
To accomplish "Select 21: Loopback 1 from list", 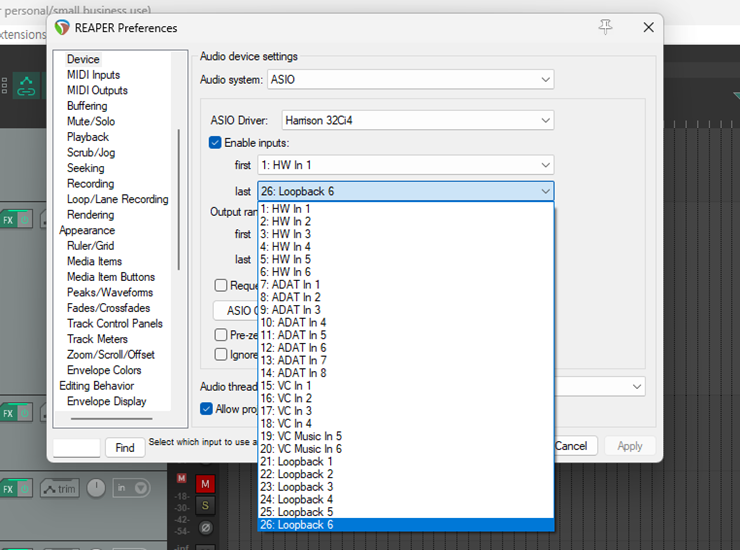I will click(406, 461).
